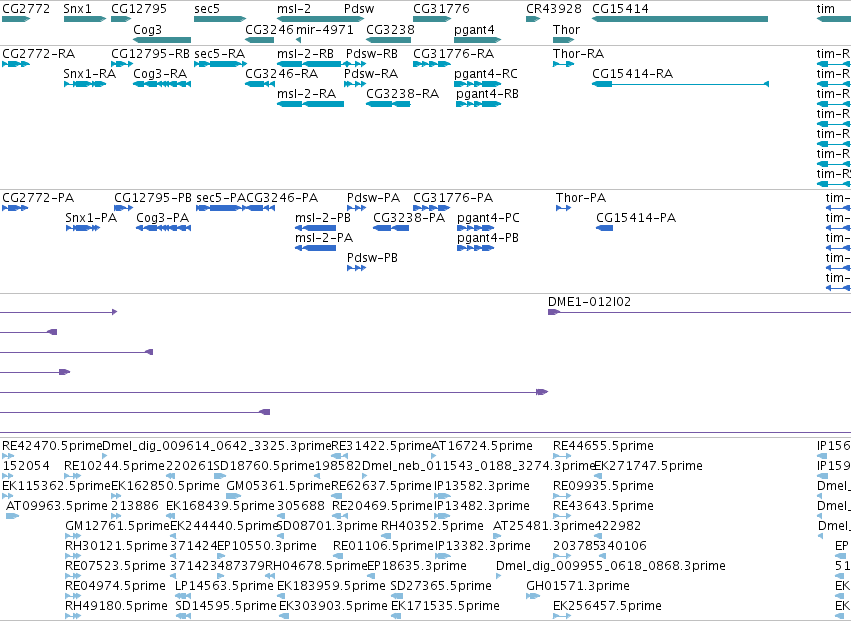Click the Cog3-PA protein glyph
851x621 pixels.
pos(163,228)
